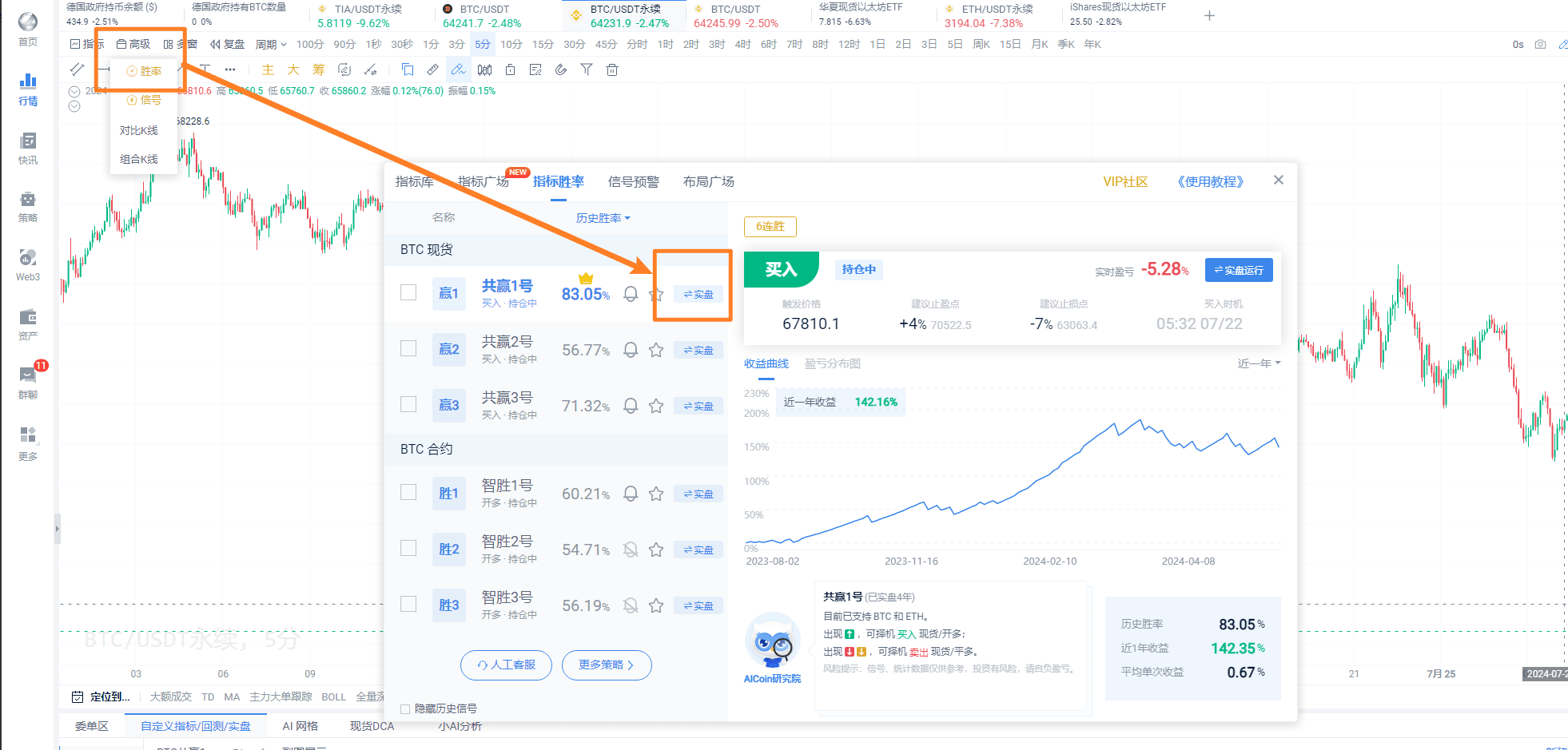Open the Web3 sidebar icon
The image size is (1568, 750).
[x=28, y=265]
